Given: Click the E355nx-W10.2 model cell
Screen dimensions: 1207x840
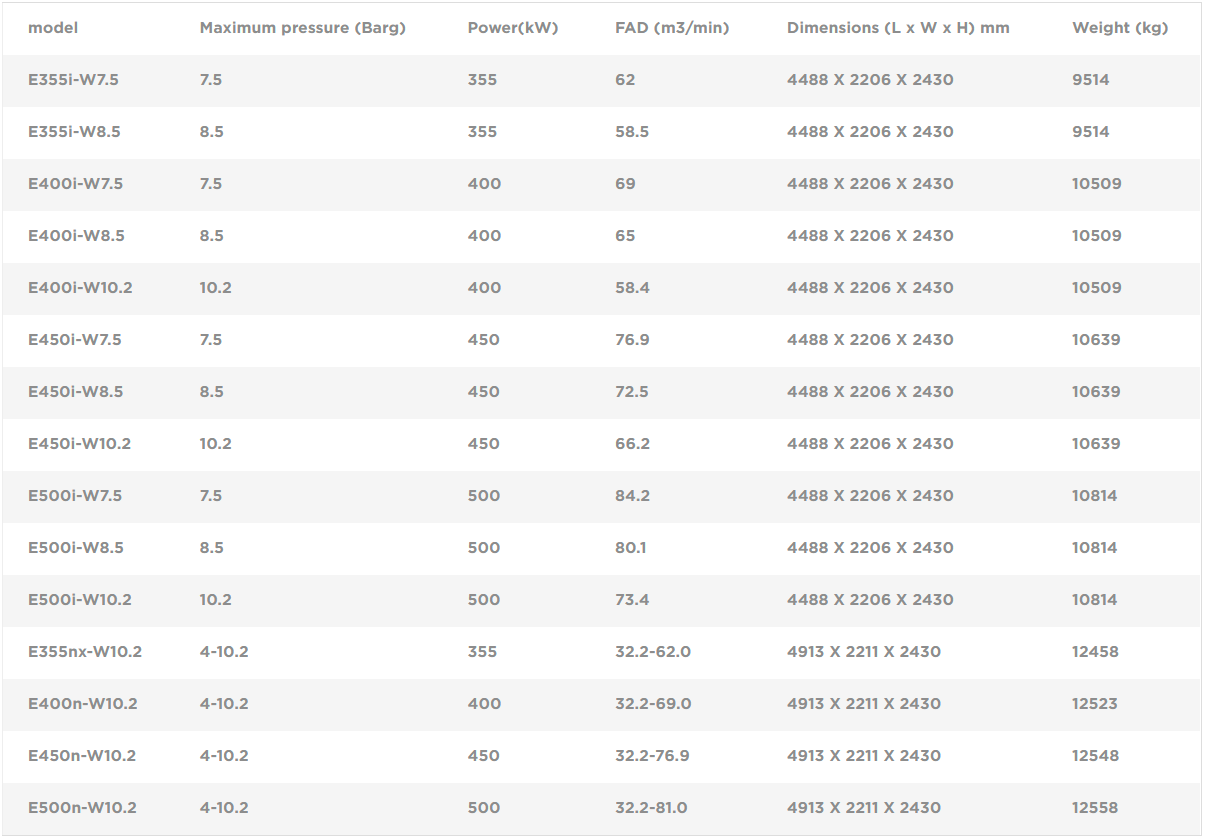Looking at the screenshot, I should coord(85,652).
